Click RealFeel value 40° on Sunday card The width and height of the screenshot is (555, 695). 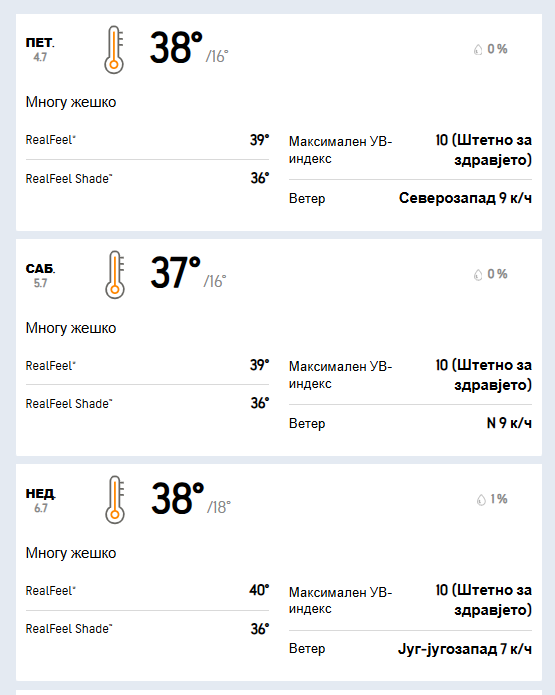click(x=259, y=590)
